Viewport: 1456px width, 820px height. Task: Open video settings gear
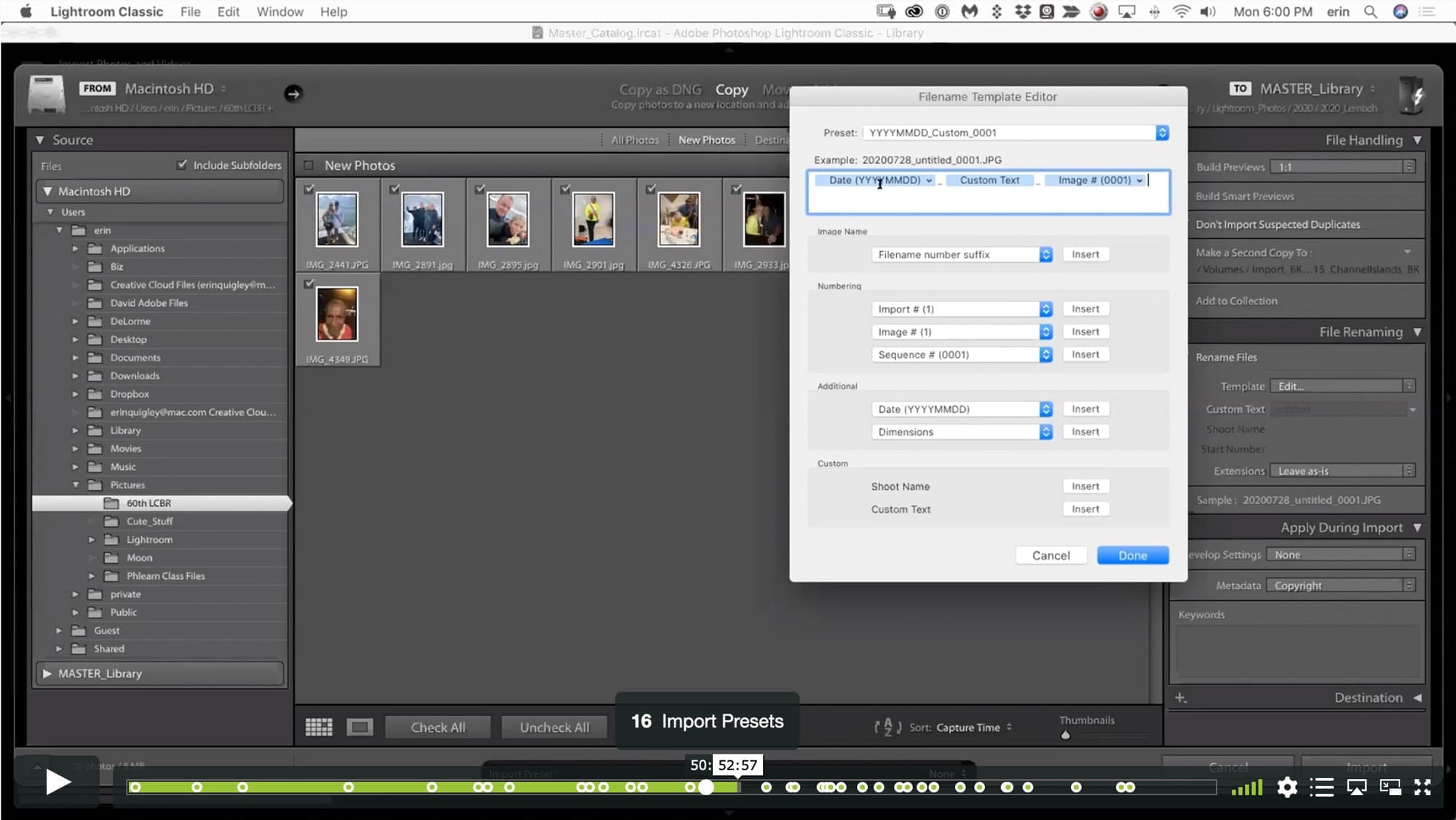(x=1287, y=787)
